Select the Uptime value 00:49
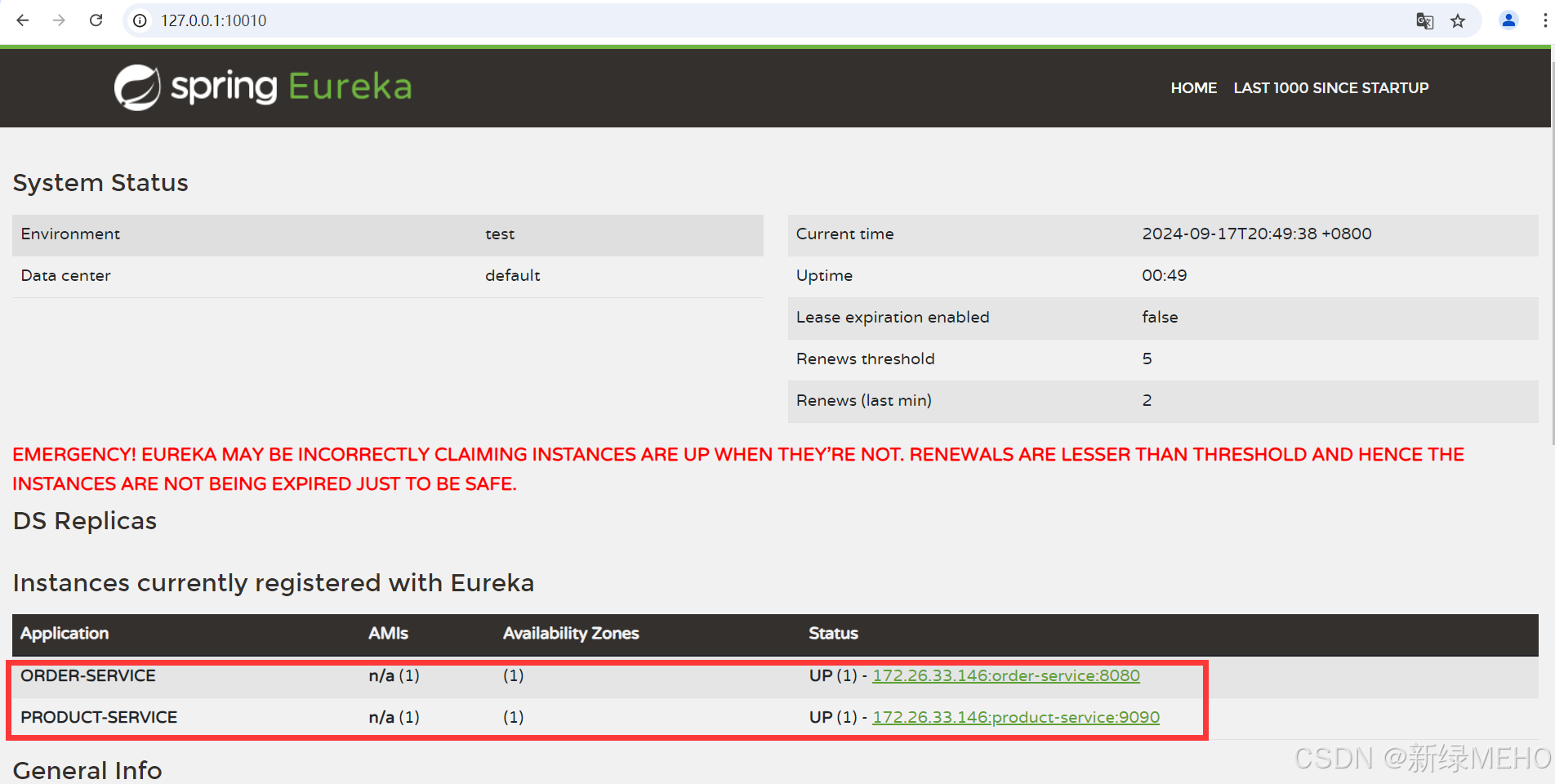Screen dimensions: 1555x784 coord(1165,275)
